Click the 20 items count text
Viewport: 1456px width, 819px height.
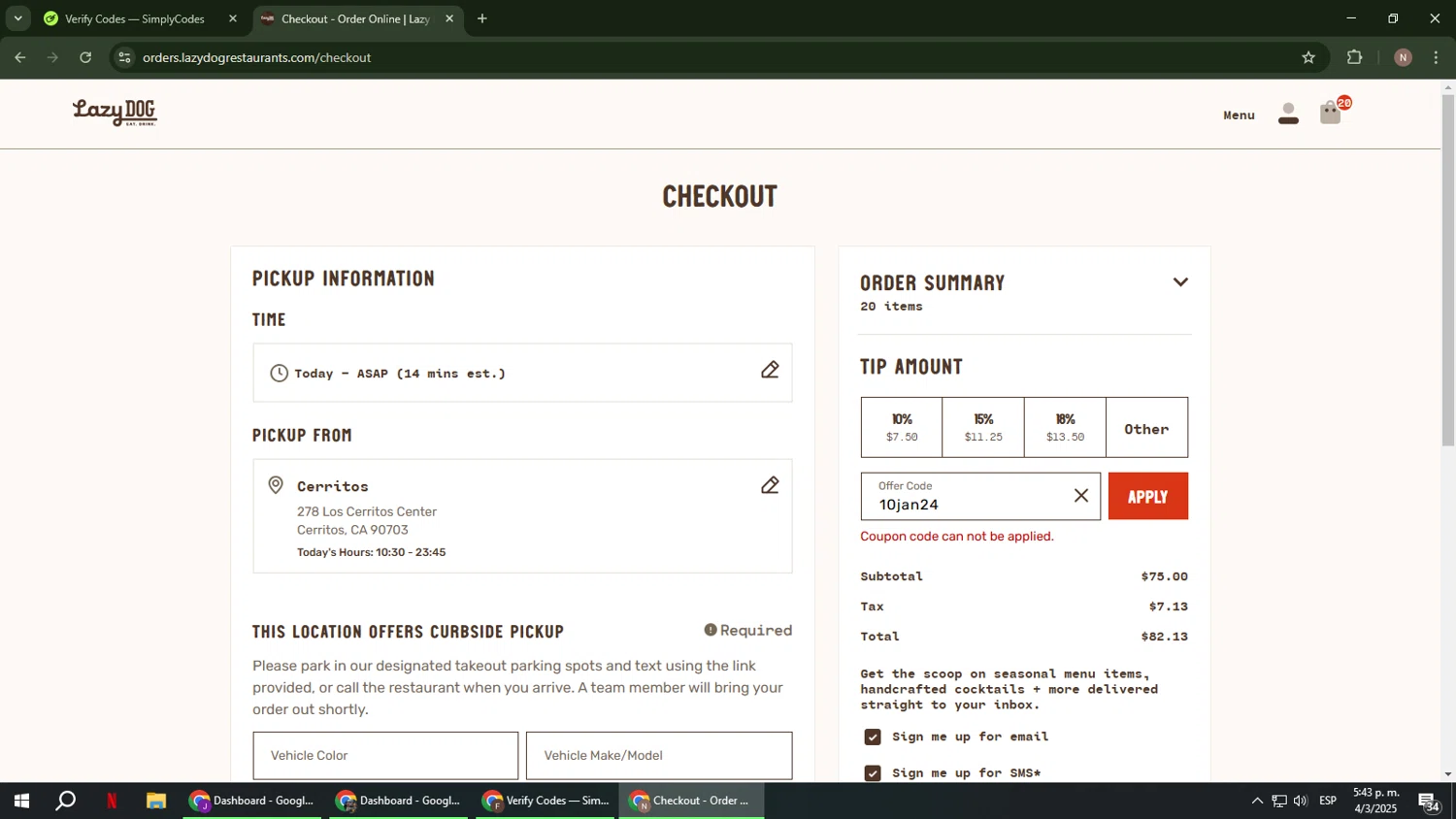[x=891, y=307]
